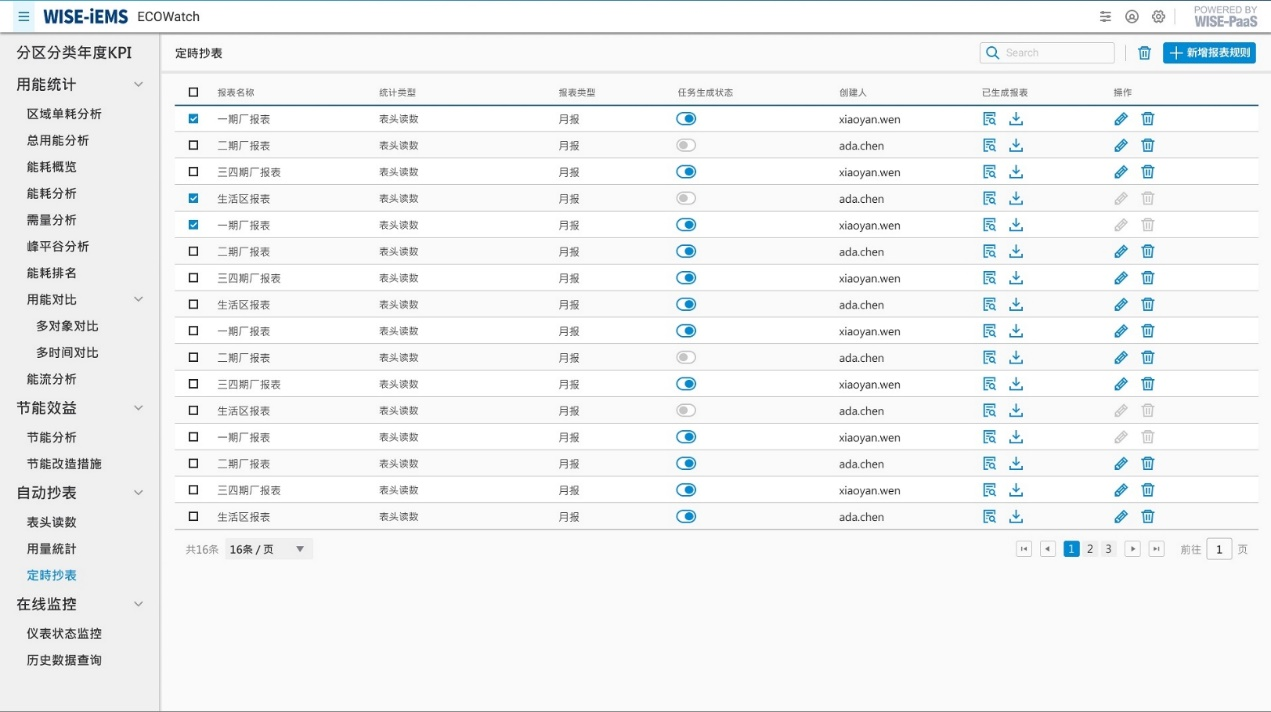Viewport: 1271px width, 712px height.
Task: Go to 区域单耗分析 in the sidebar
Action: [x=64, y=114]
